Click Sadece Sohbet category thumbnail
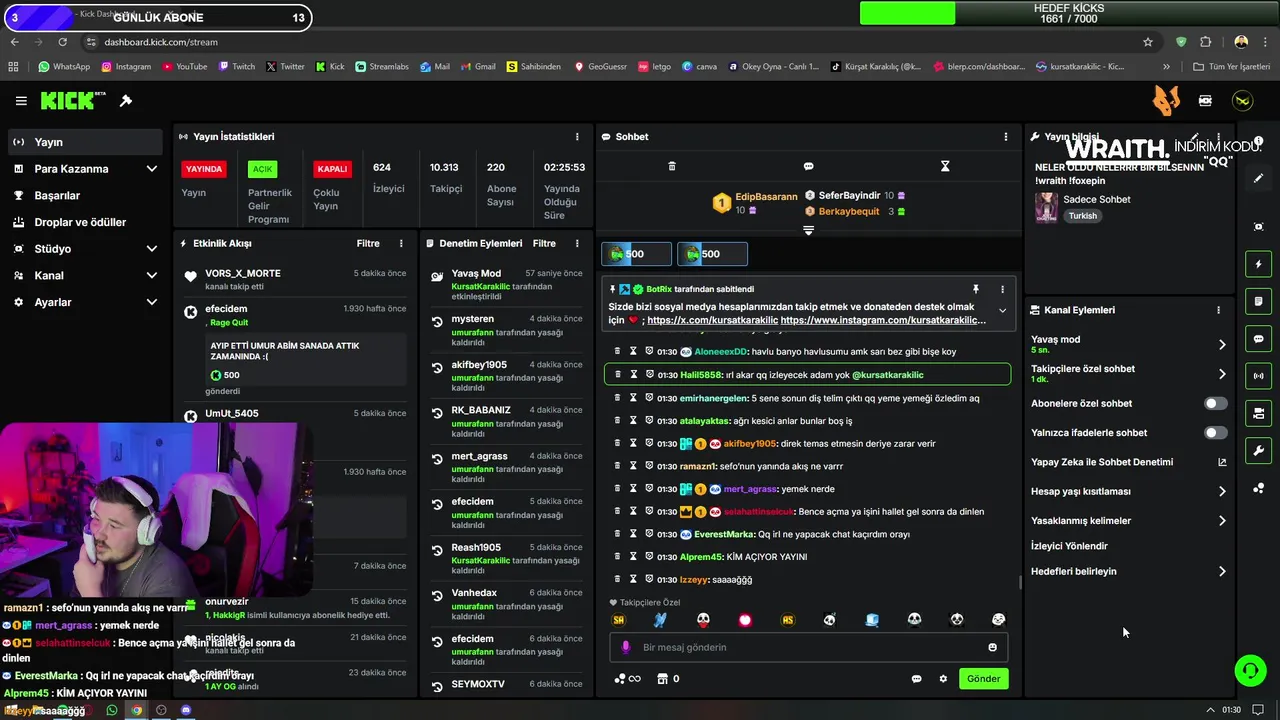This screenshot has height=720, width=1280. click(x=1046, y=207)
